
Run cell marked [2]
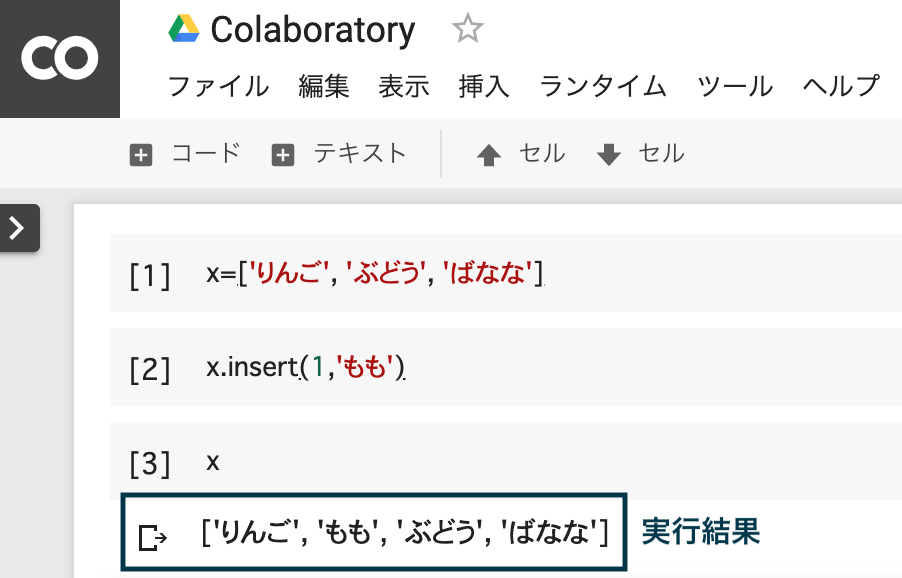click(x=150, y=369)
